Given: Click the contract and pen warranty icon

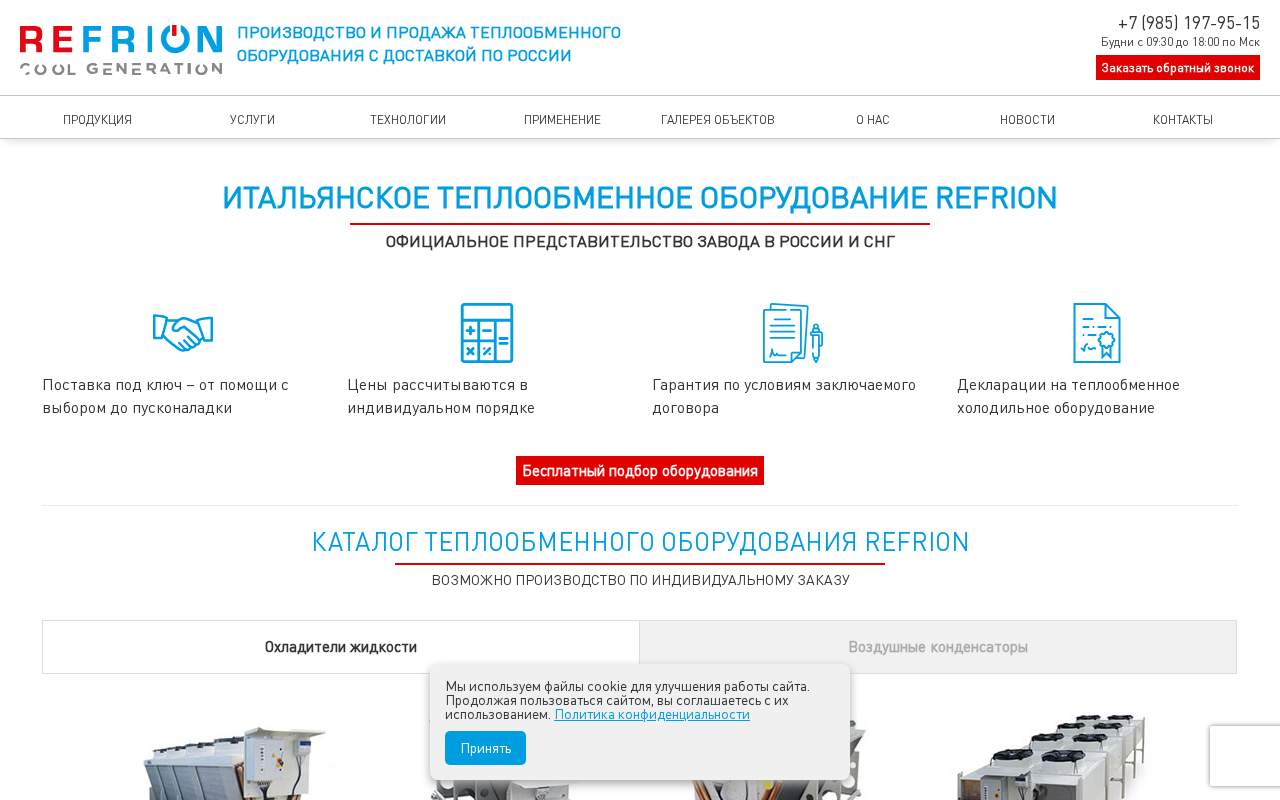Looking at the screenshot, I should point(792,333).
